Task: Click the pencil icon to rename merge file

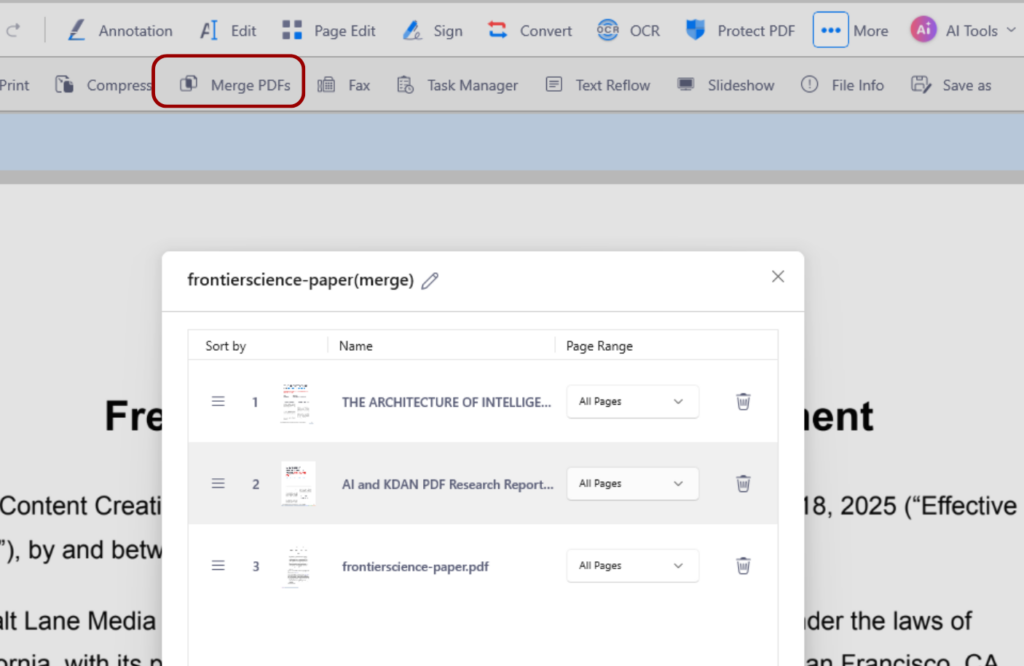Action: click(x=430, y=281)
